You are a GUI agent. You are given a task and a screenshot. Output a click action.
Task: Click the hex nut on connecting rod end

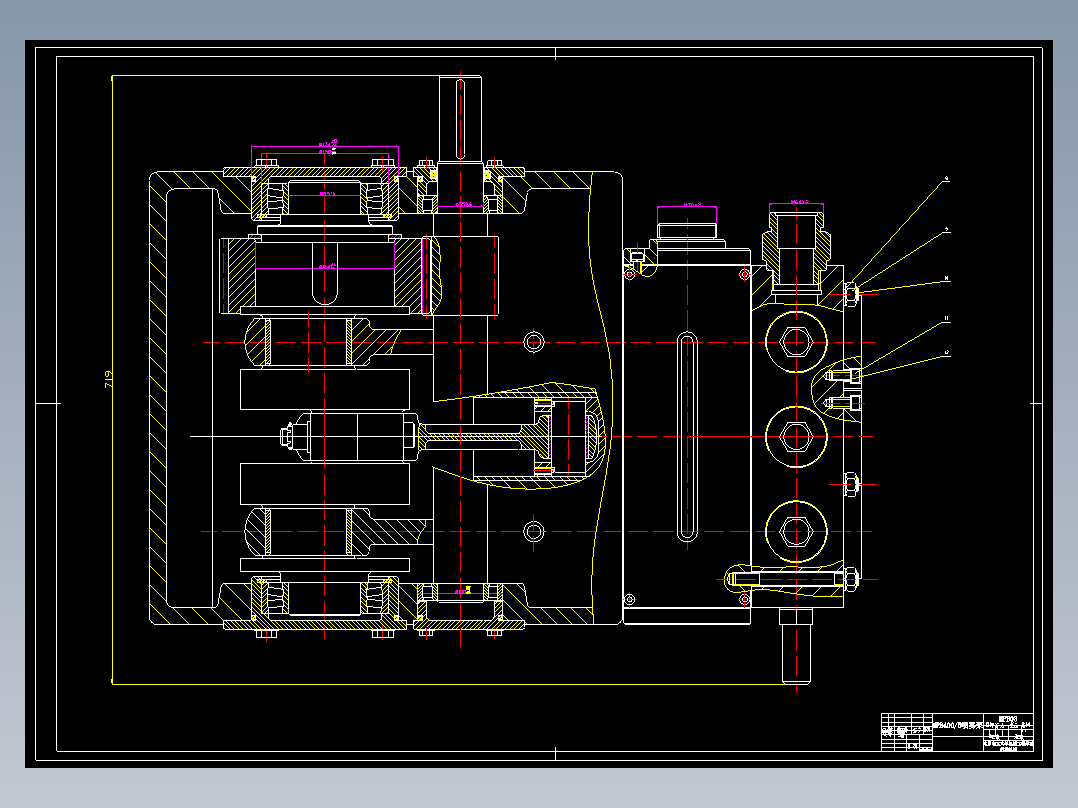(287, 436)
